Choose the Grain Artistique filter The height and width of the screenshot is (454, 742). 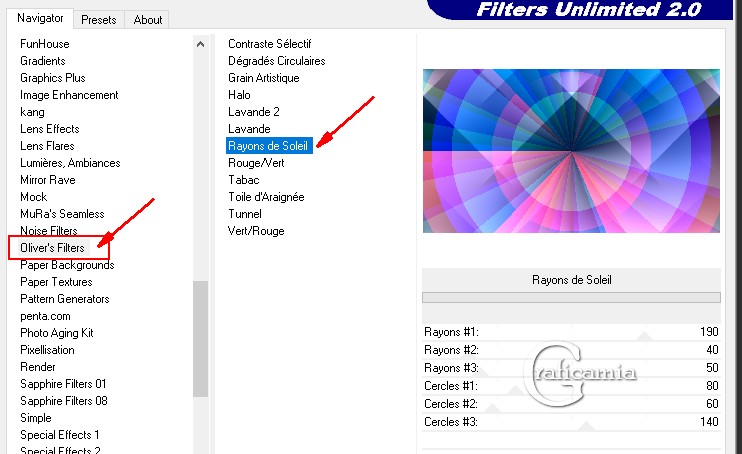(x=264, y=78)
